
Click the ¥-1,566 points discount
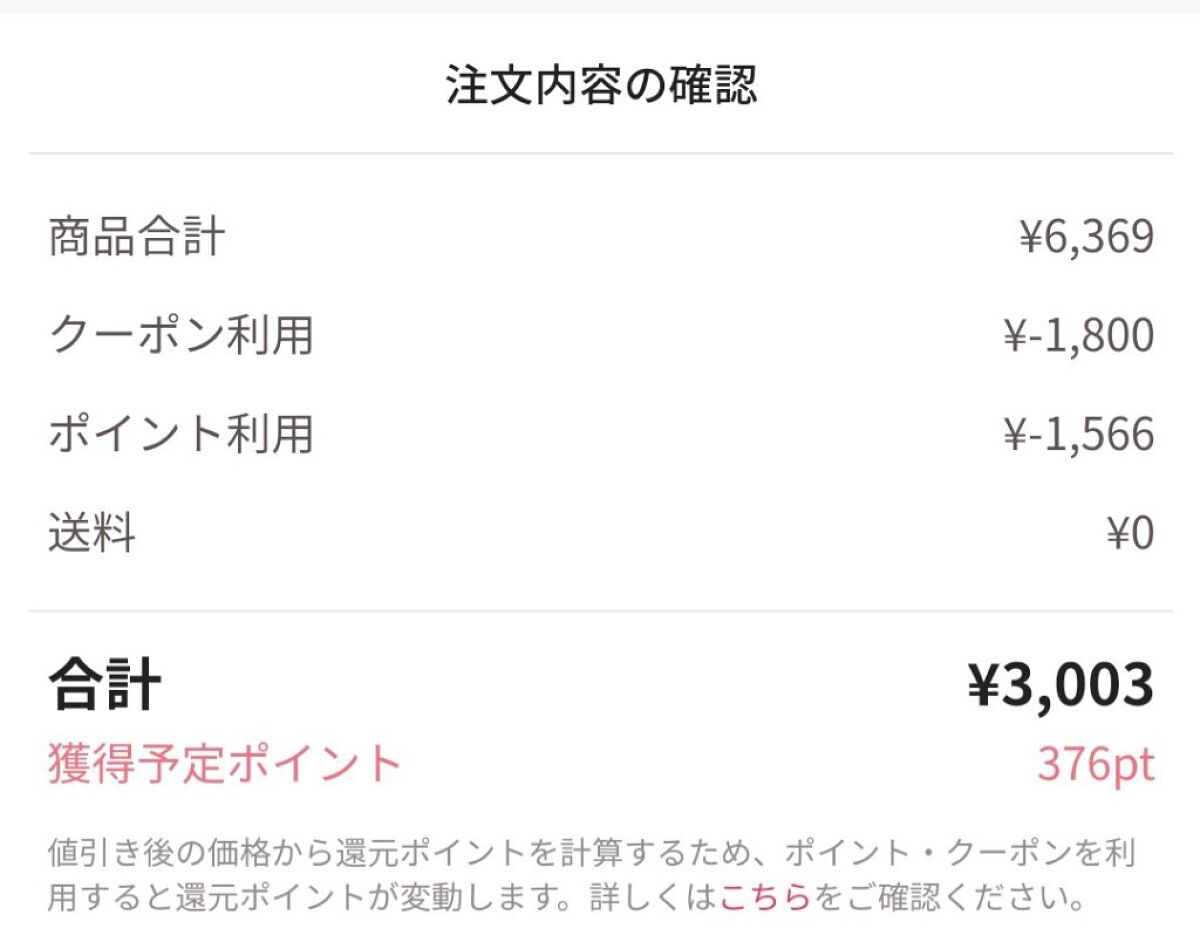pos(1078,435)
